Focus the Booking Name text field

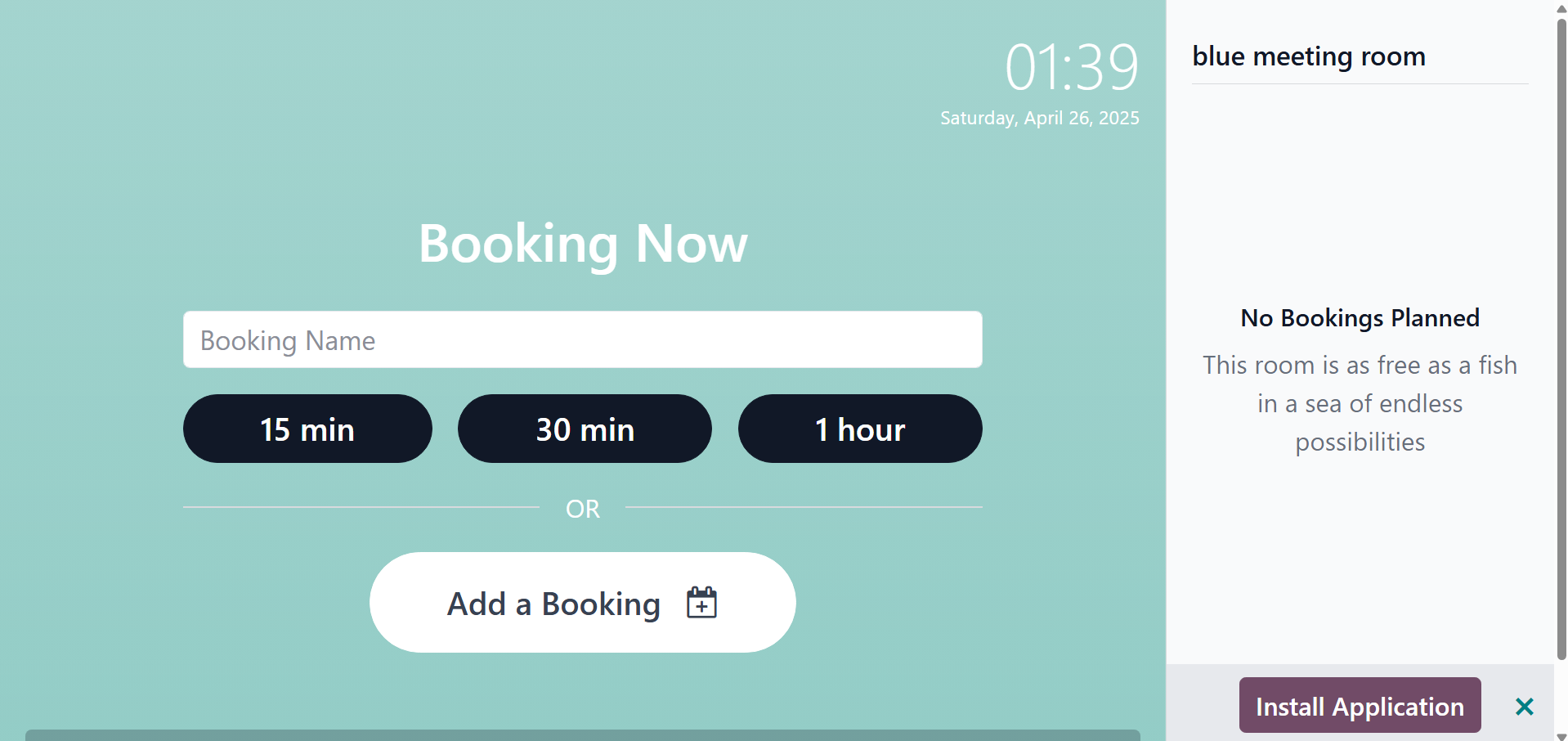coord(582,339)
